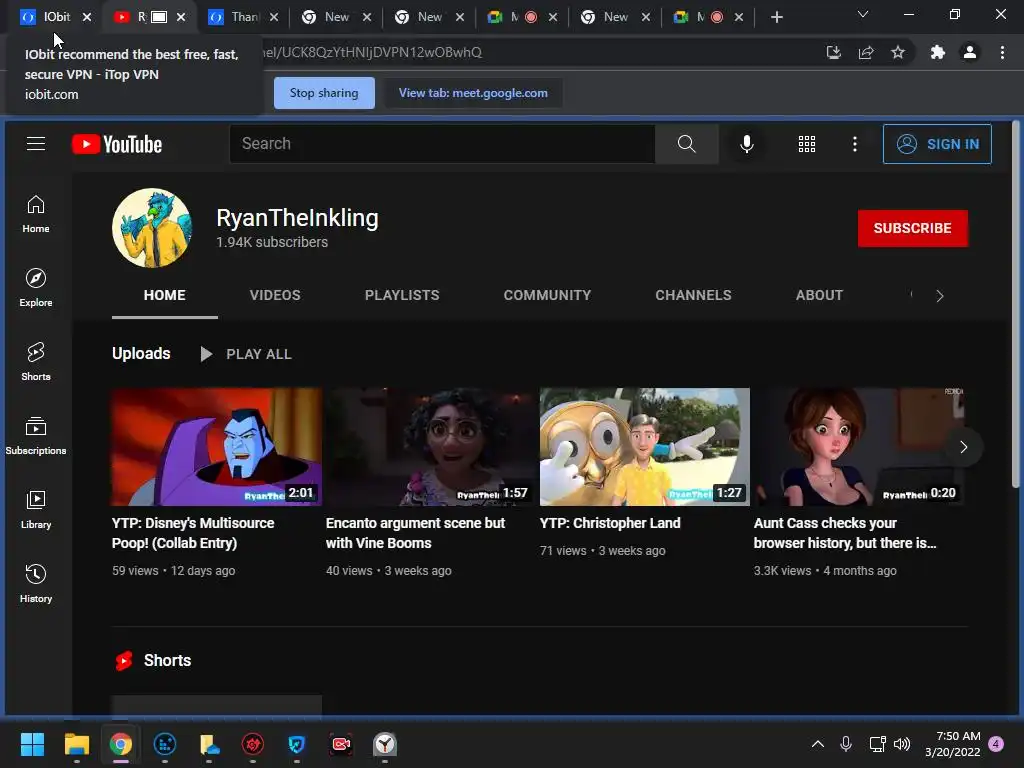The width and height of the screenshot is (1024, 768).
Task: Click the SIGN IN button
Action: coord(936,144)
